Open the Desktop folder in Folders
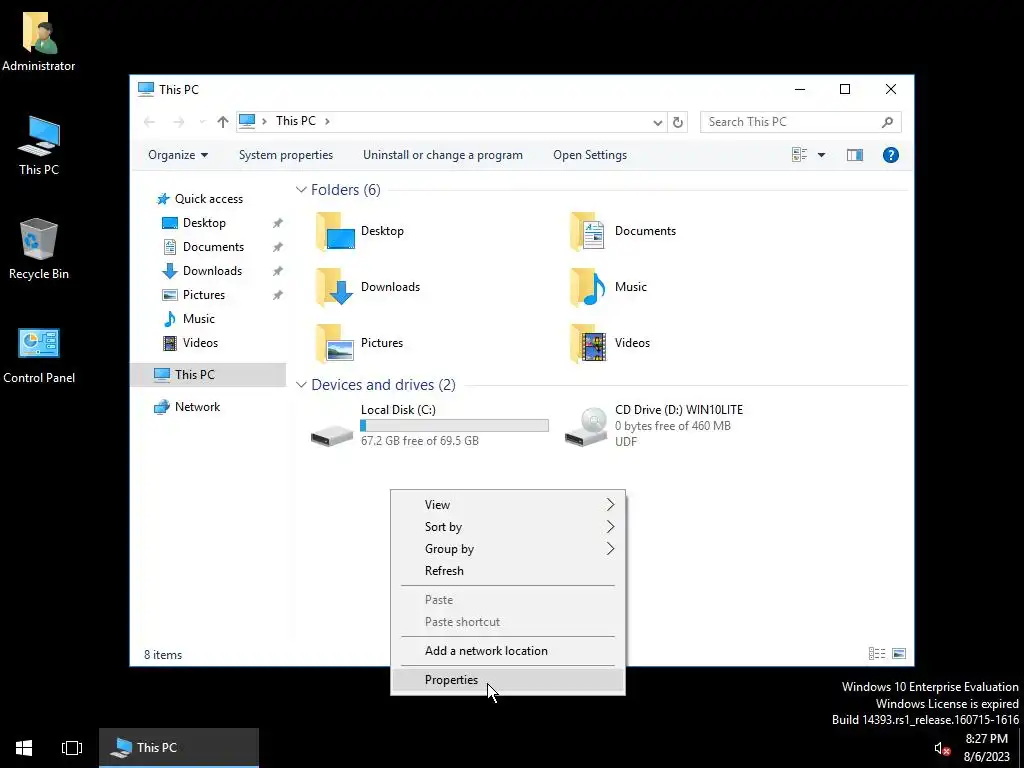Image resolution: width=1024 pixels, height=768 pixels. (x=360, y=231)
